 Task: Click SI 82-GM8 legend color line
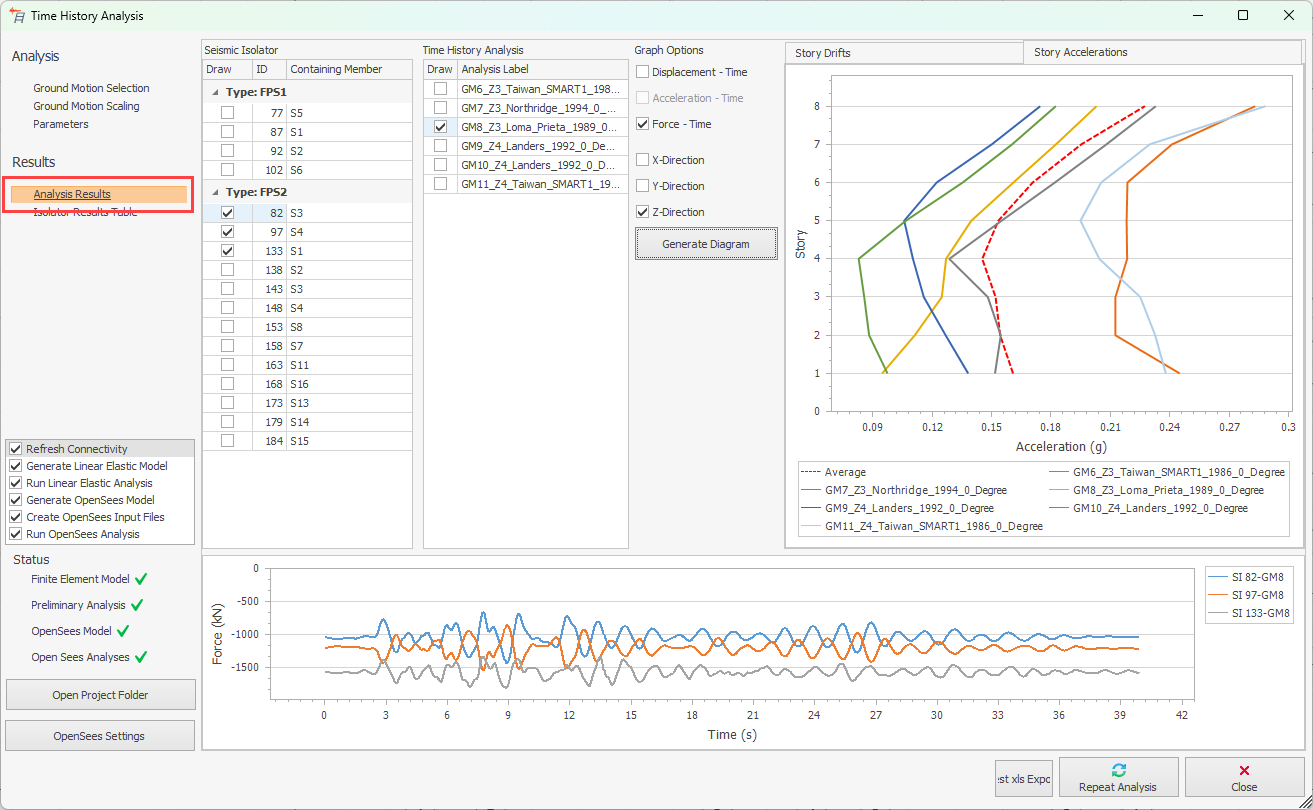coord(1220,576)
